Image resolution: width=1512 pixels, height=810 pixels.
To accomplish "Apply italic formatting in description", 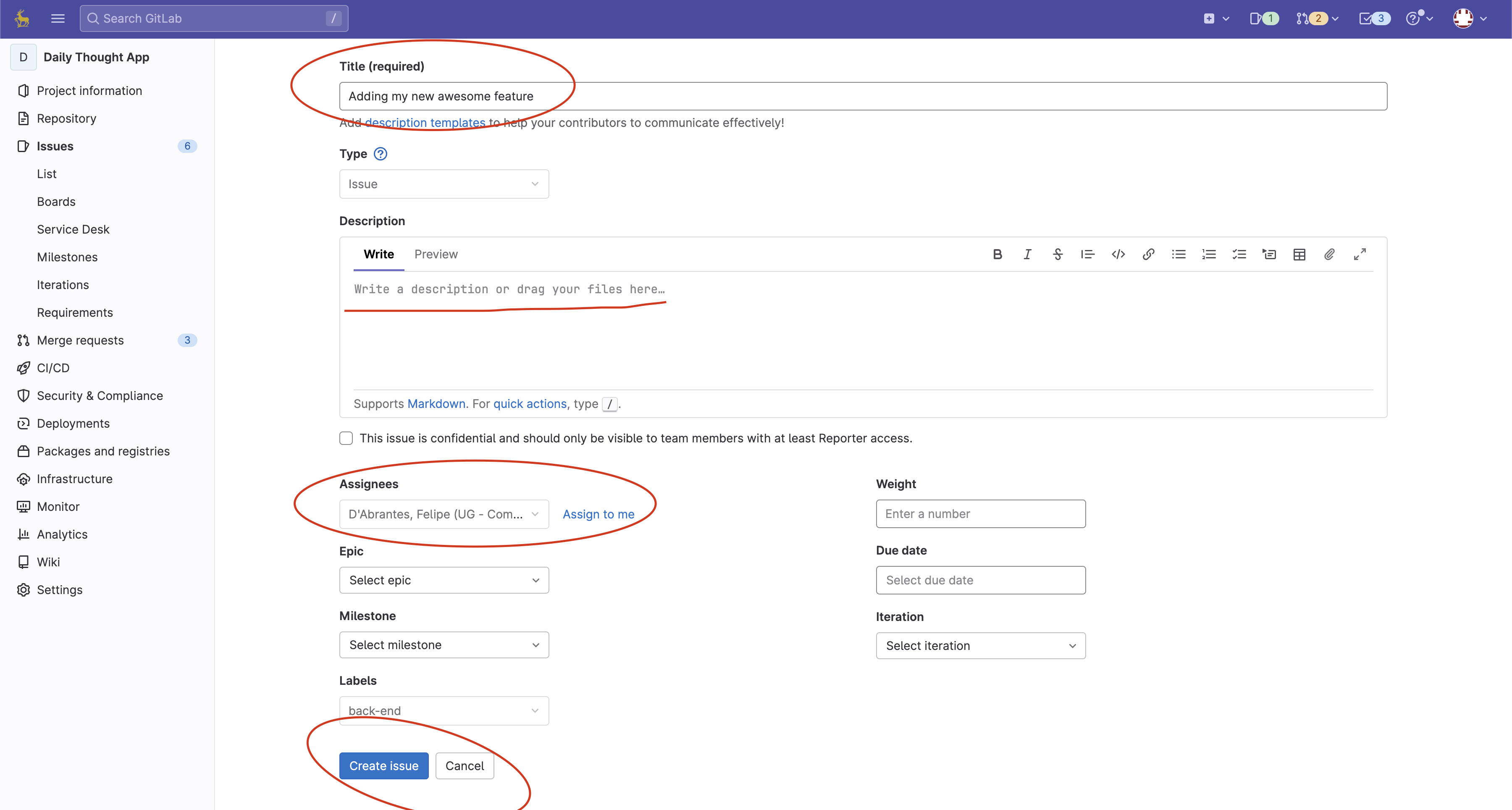I will tap(1027, 254).
